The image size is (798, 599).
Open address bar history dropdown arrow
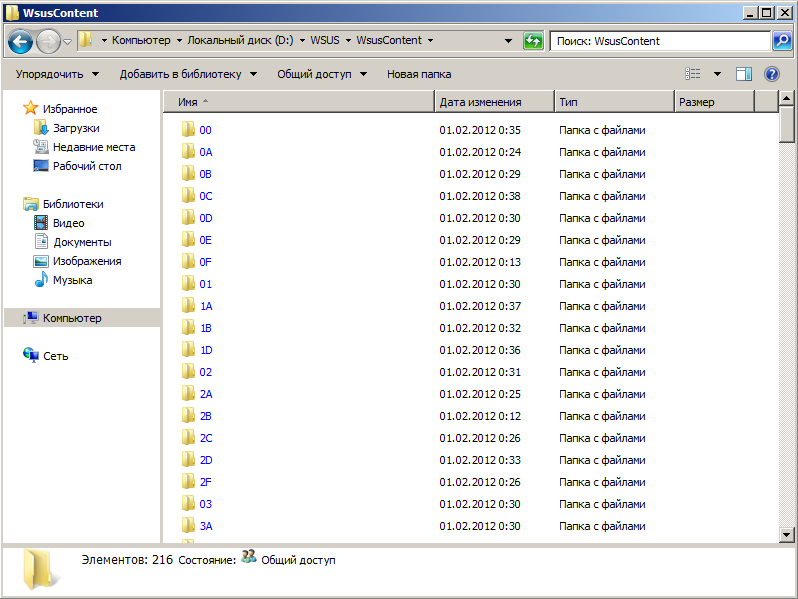510,41
